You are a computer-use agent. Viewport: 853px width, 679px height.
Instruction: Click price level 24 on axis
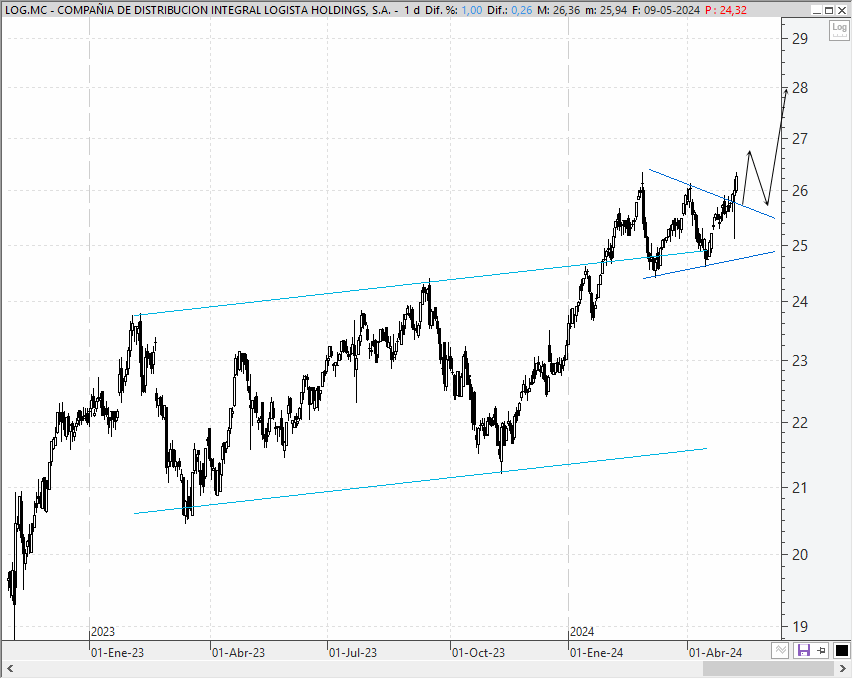800,301
